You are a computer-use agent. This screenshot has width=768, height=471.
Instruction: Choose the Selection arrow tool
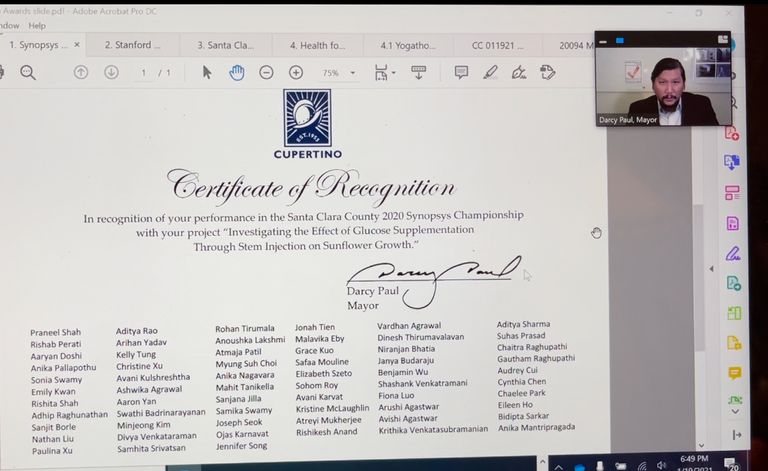click(x=207, y=73)
